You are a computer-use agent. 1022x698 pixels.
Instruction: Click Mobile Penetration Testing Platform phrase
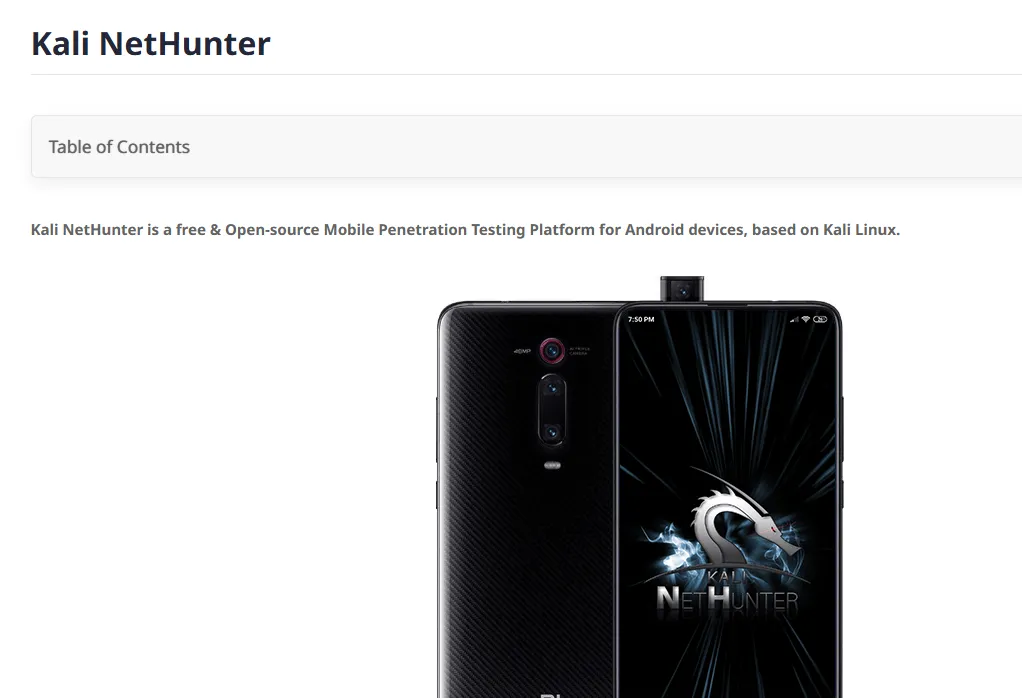click(460, 230)
